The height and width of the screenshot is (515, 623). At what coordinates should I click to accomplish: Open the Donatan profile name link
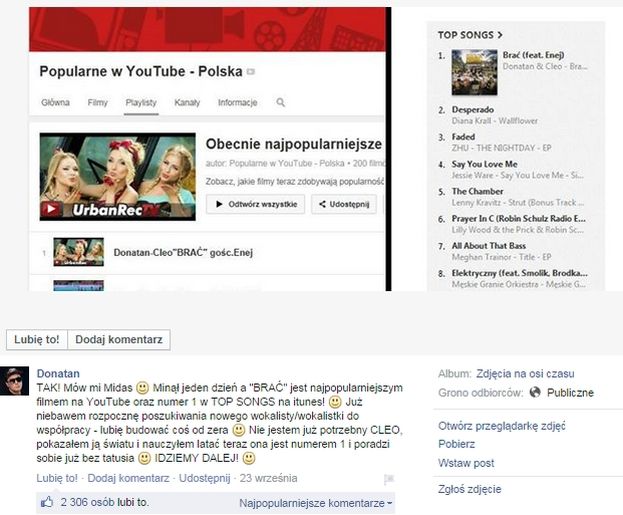[58, 374]
